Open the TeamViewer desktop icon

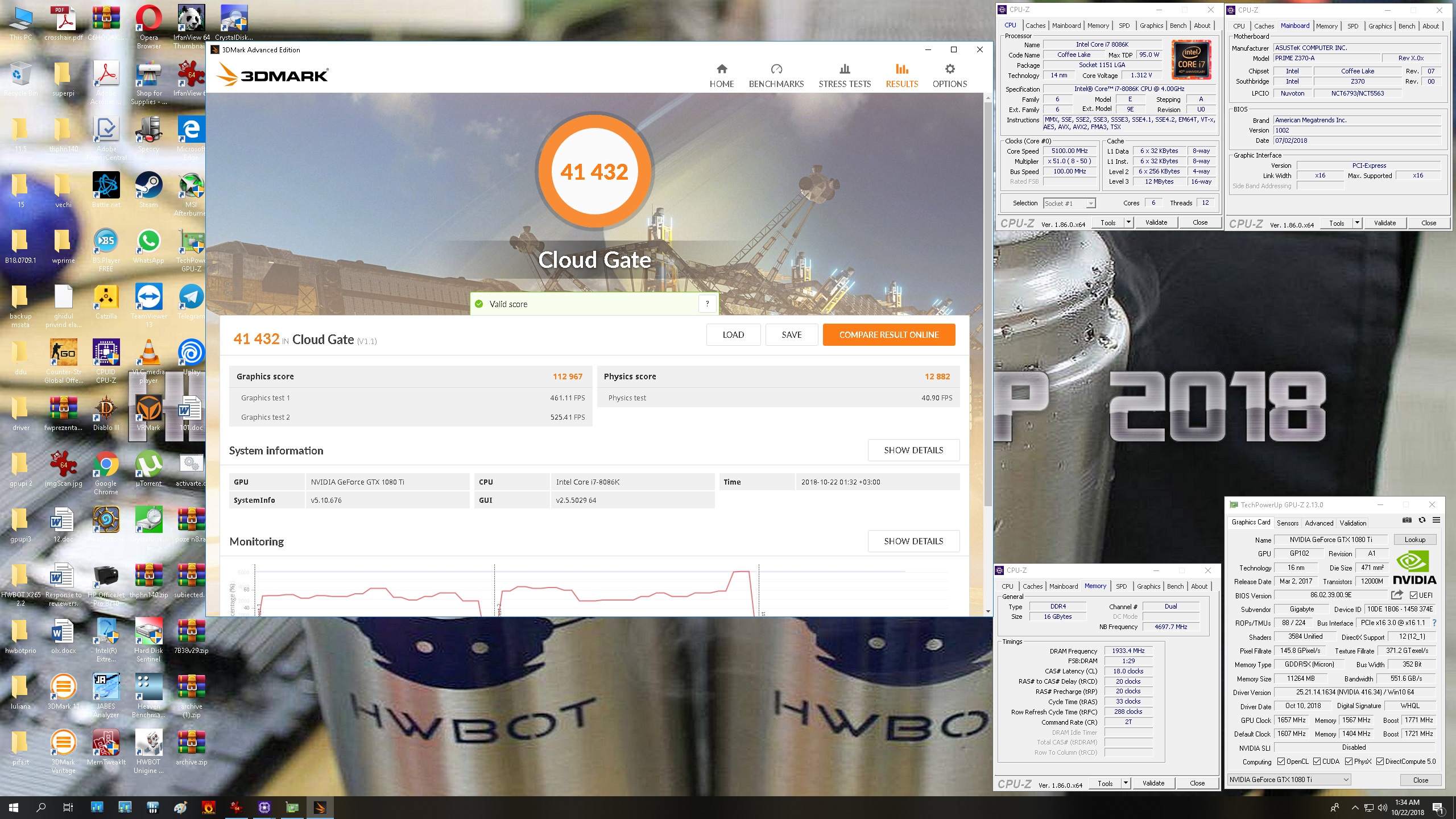(148, 305)
